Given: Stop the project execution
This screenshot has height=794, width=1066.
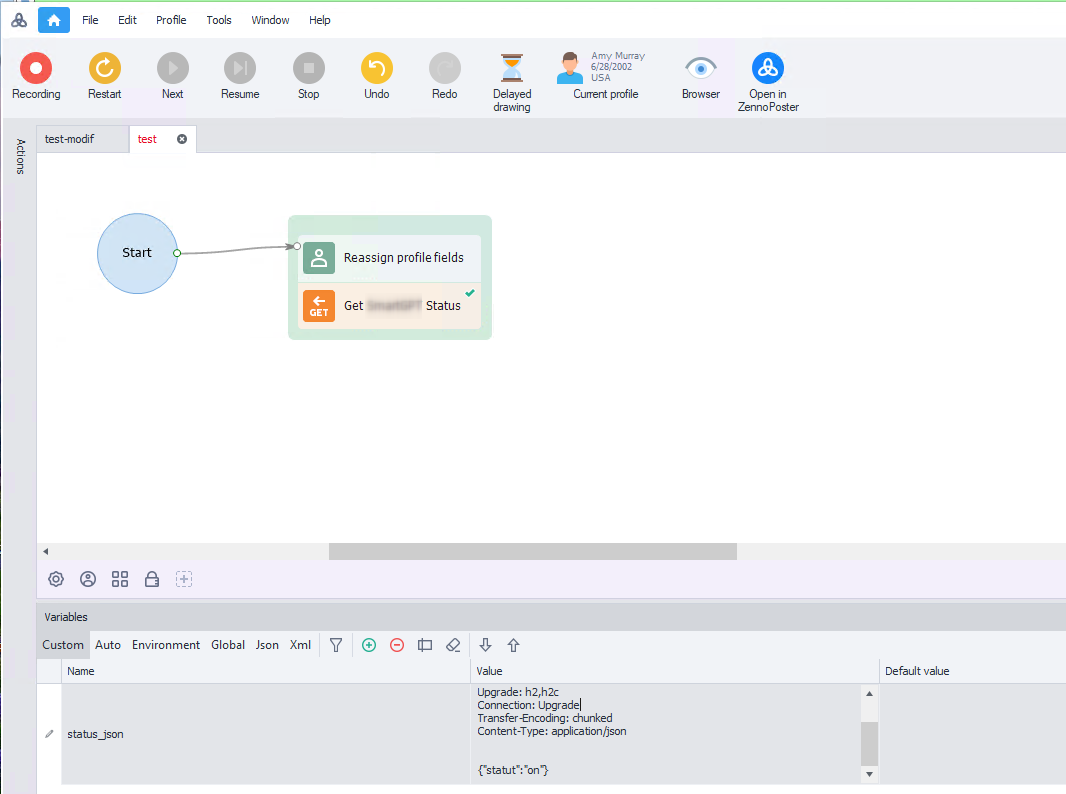Looking at the screenshot, I should point(309,76).
